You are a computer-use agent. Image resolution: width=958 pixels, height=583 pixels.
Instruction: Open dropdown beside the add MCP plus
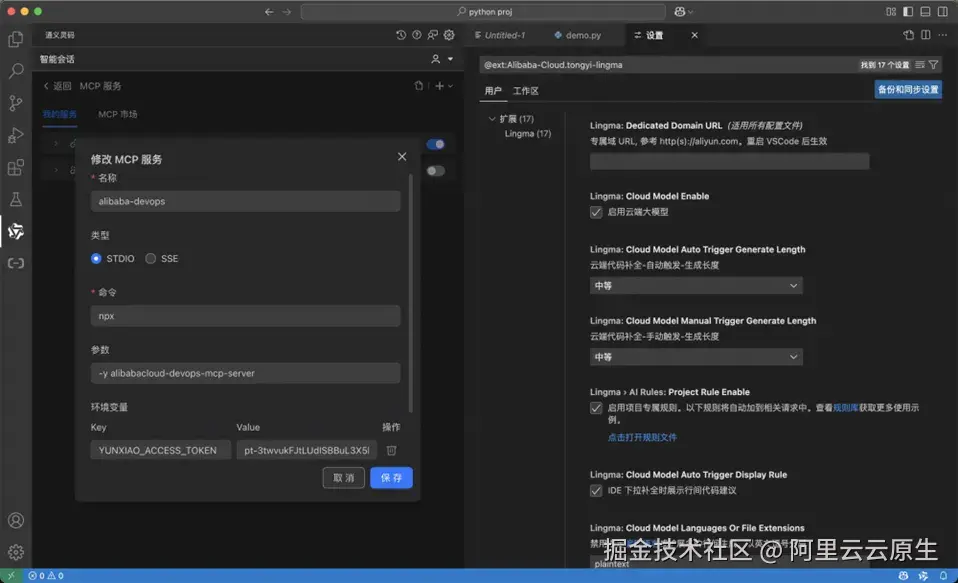pos(450,86)
